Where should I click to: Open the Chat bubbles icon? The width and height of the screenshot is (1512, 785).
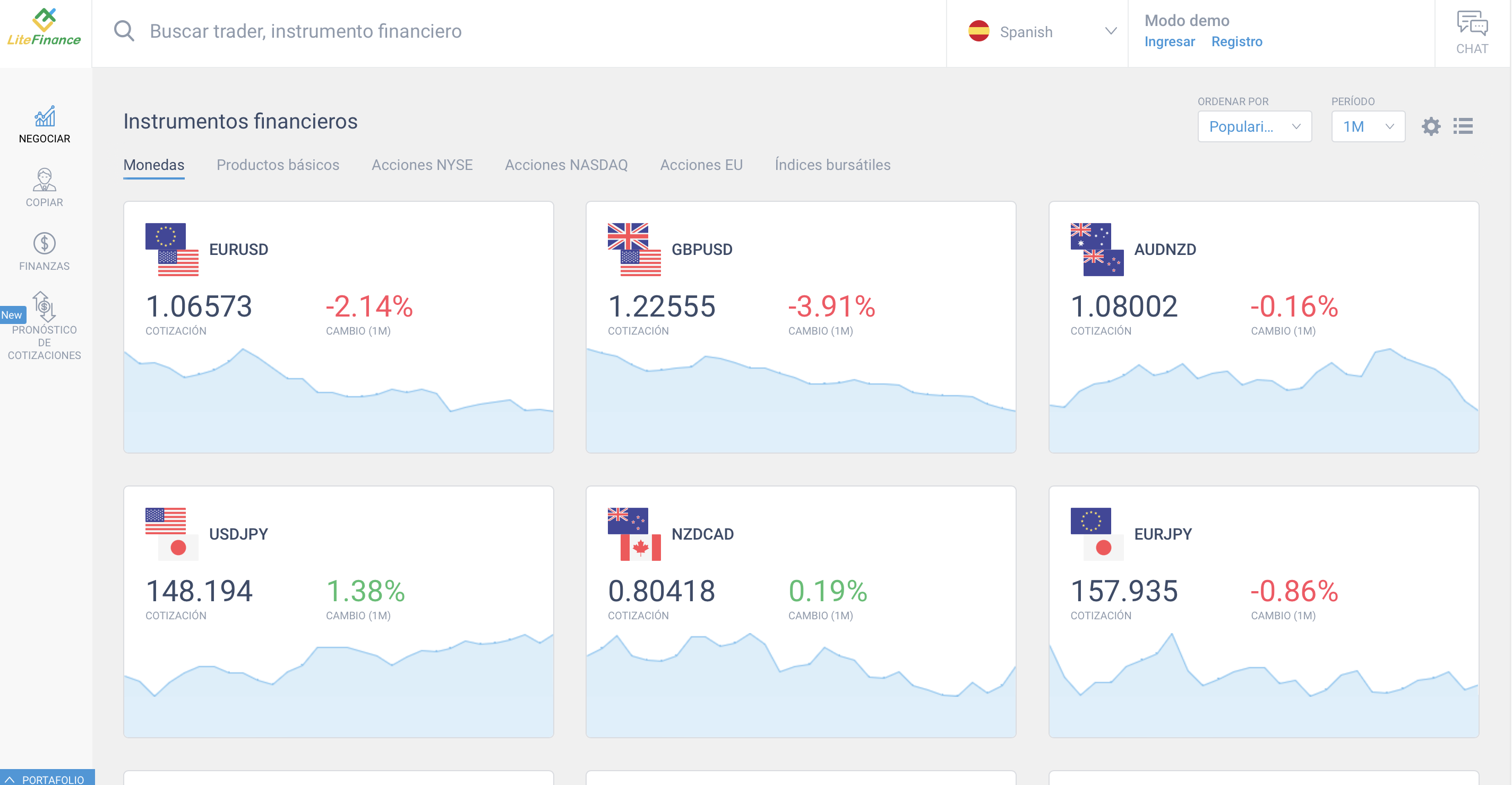click(x=1471, y=24)
